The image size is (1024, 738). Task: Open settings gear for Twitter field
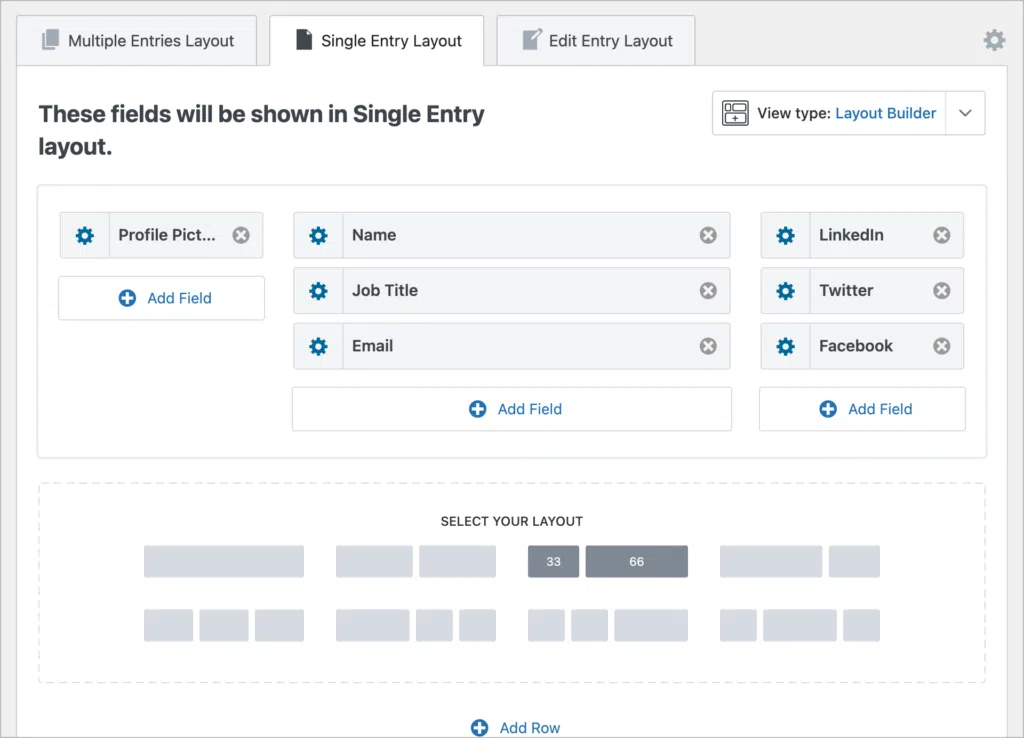pyautogui.click(x=786, y=291)
